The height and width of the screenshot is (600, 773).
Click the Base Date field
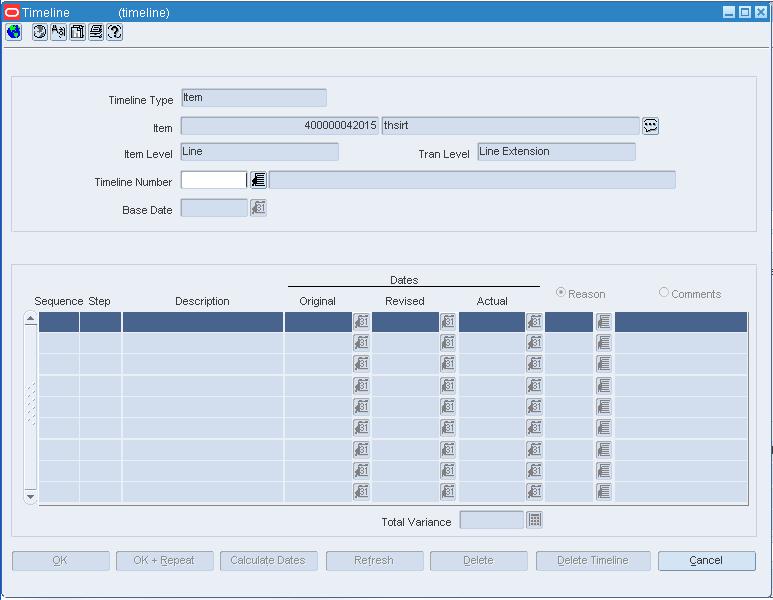click(x=214, y=208)
